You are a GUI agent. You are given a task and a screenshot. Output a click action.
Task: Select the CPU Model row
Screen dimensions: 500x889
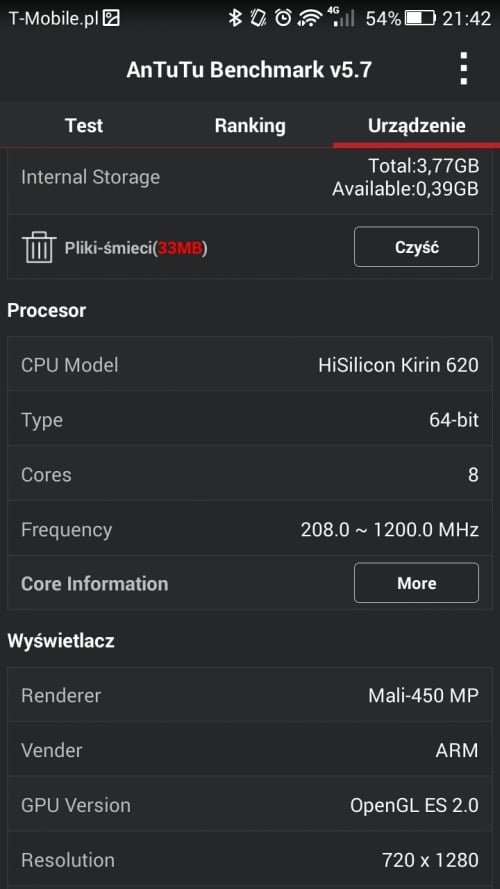(x=250, y=365)
